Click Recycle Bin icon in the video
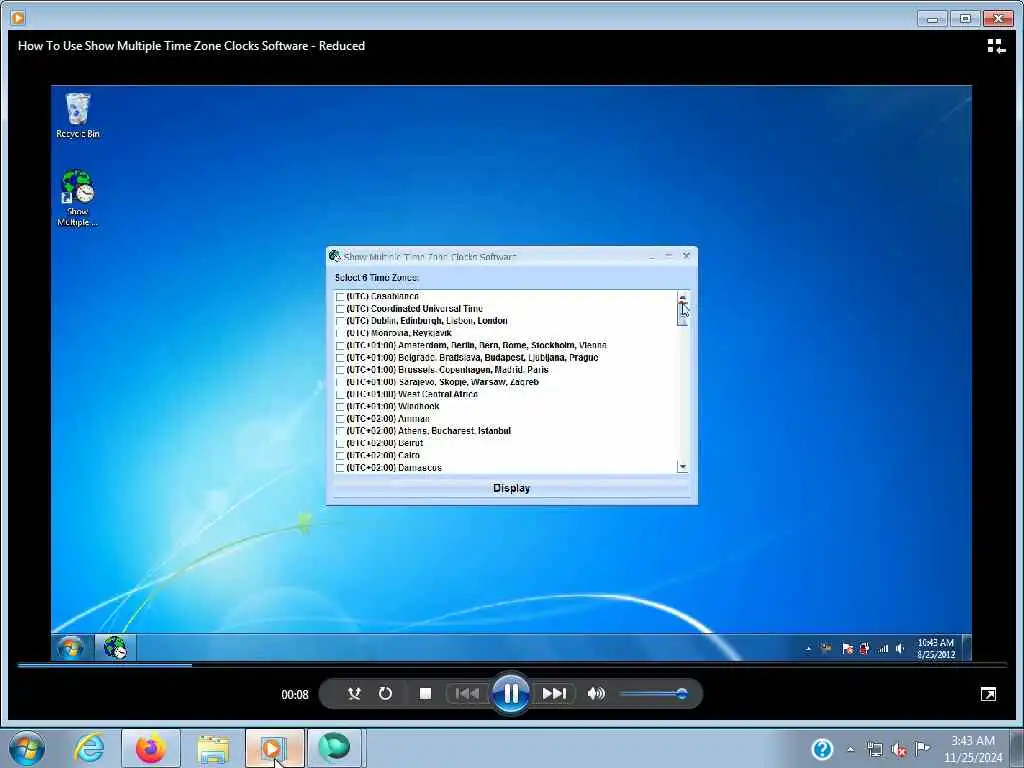The width and height of the screenshot is (1024, 768). click(78, 116)
